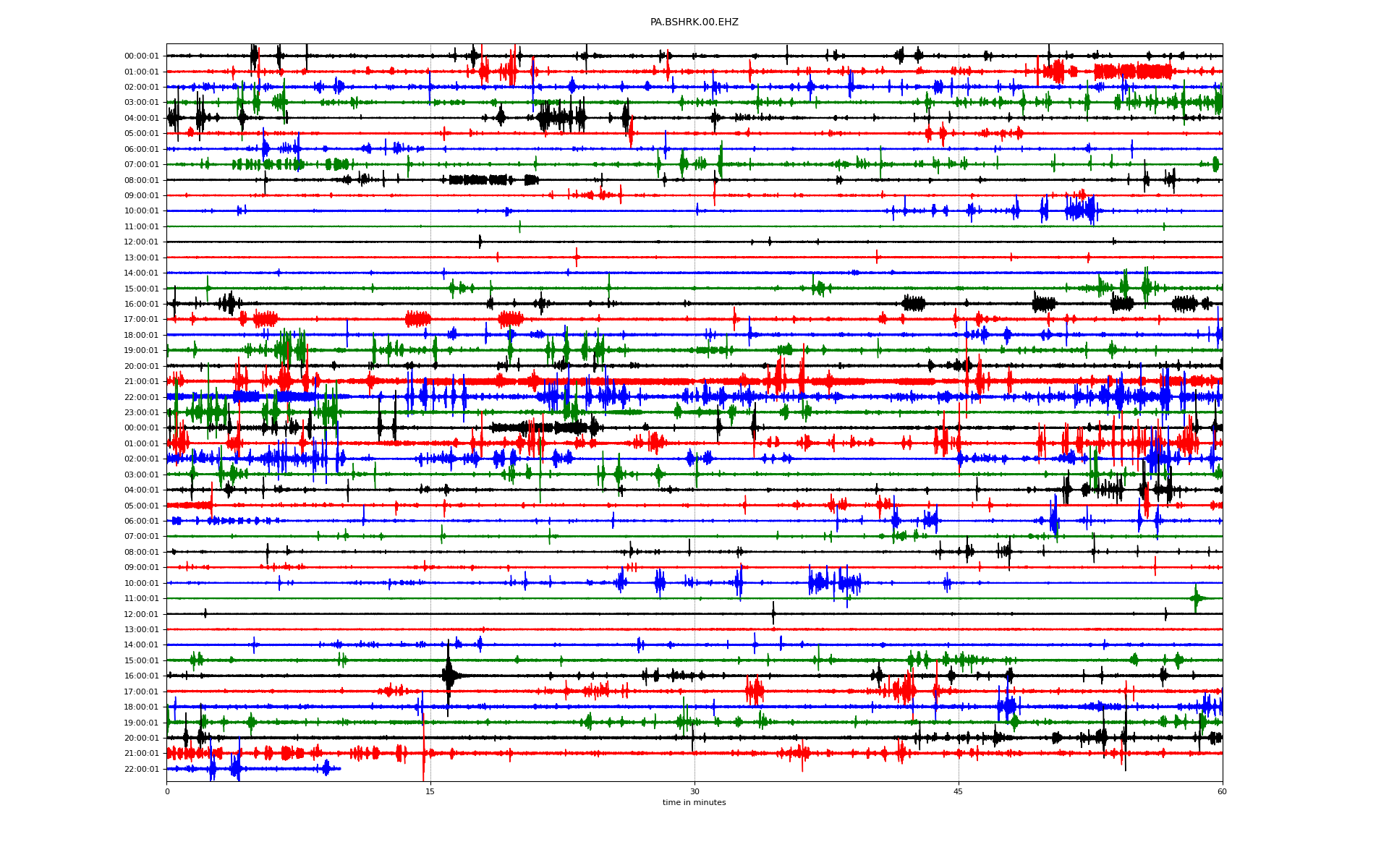Click the 15 minute axis tick label
The height and width of the screenshot is (868, 1389).
pyautogui.click(x=430, y=791)
